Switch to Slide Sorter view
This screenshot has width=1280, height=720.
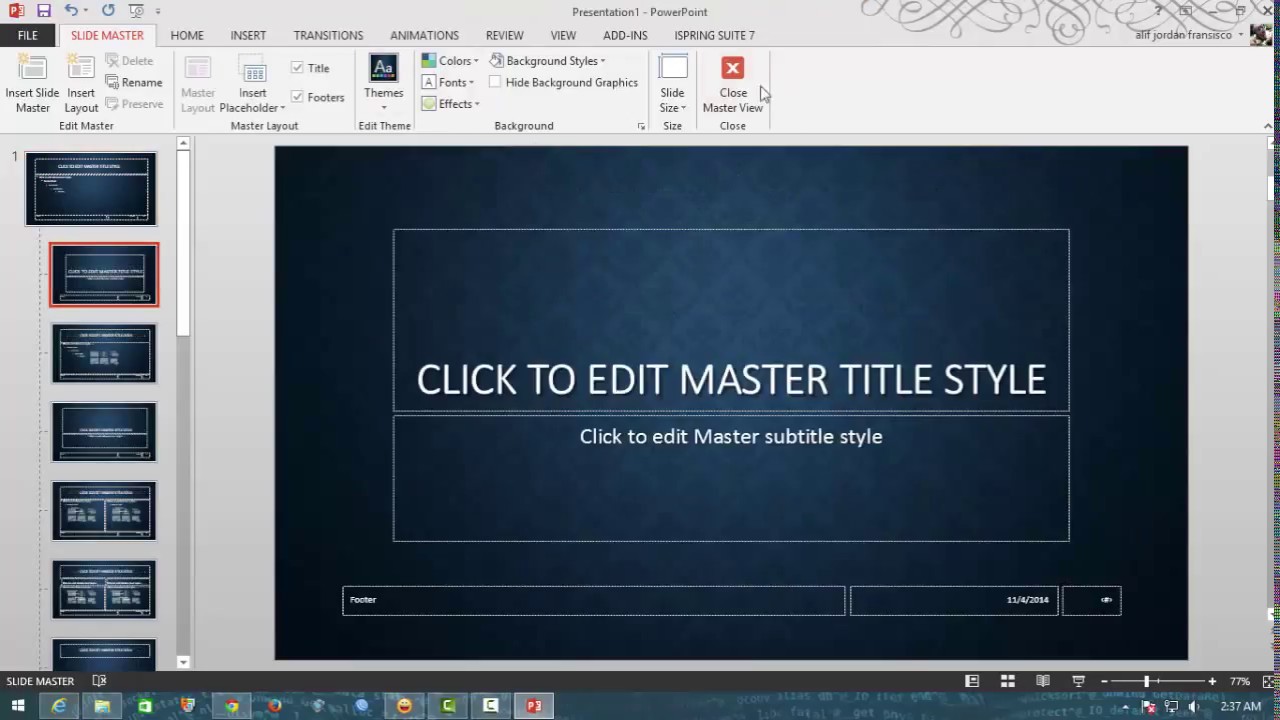(x=1008, y=681)
